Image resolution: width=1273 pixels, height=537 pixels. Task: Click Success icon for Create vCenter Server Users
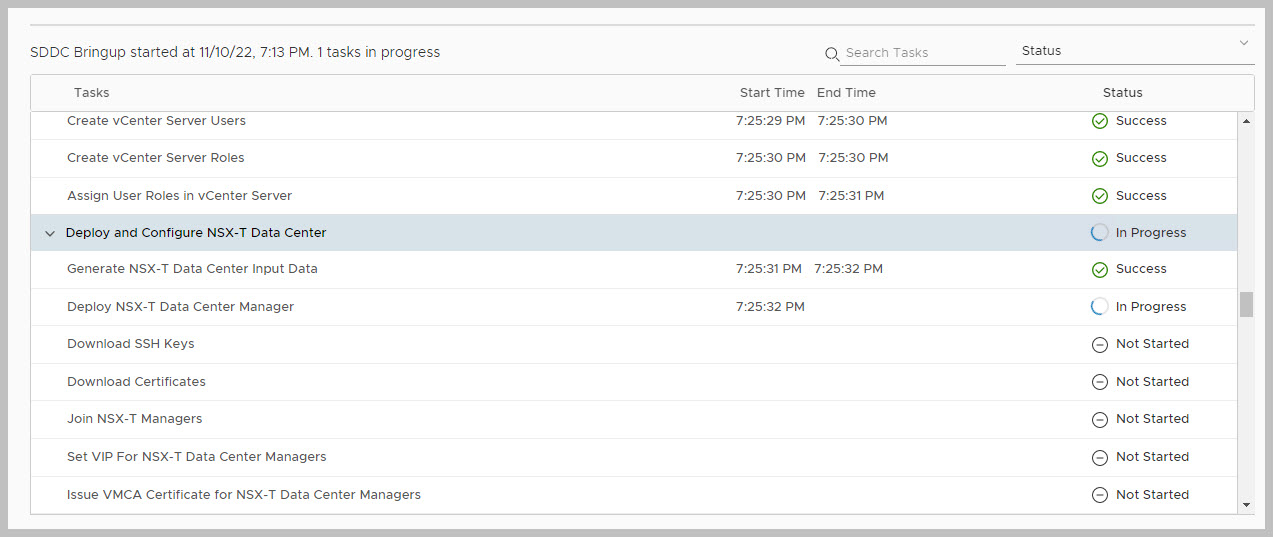click(x=1099, y=121)
